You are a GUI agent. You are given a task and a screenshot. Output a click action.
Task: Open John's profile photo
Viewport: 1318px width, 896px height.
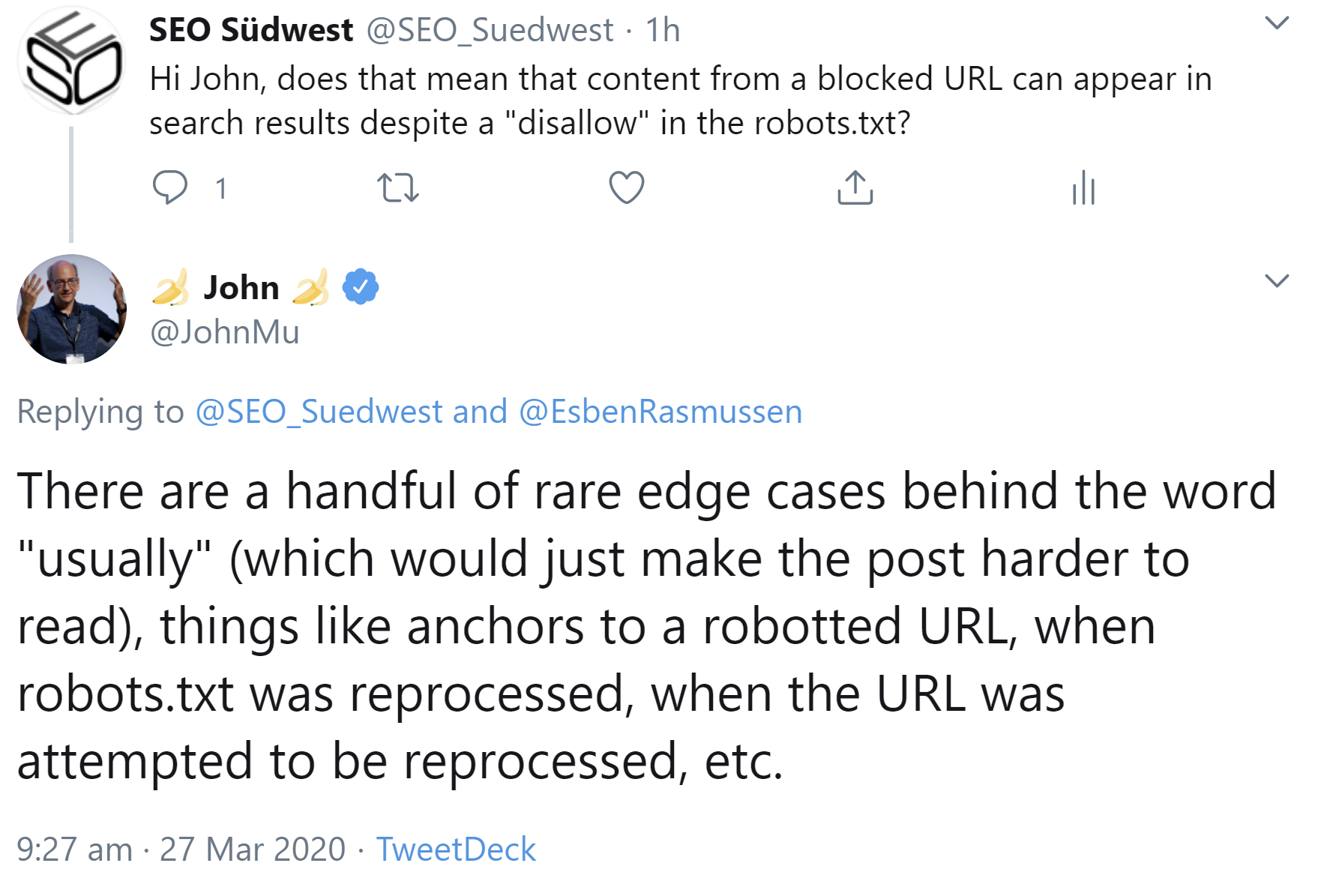coord(71,309)
